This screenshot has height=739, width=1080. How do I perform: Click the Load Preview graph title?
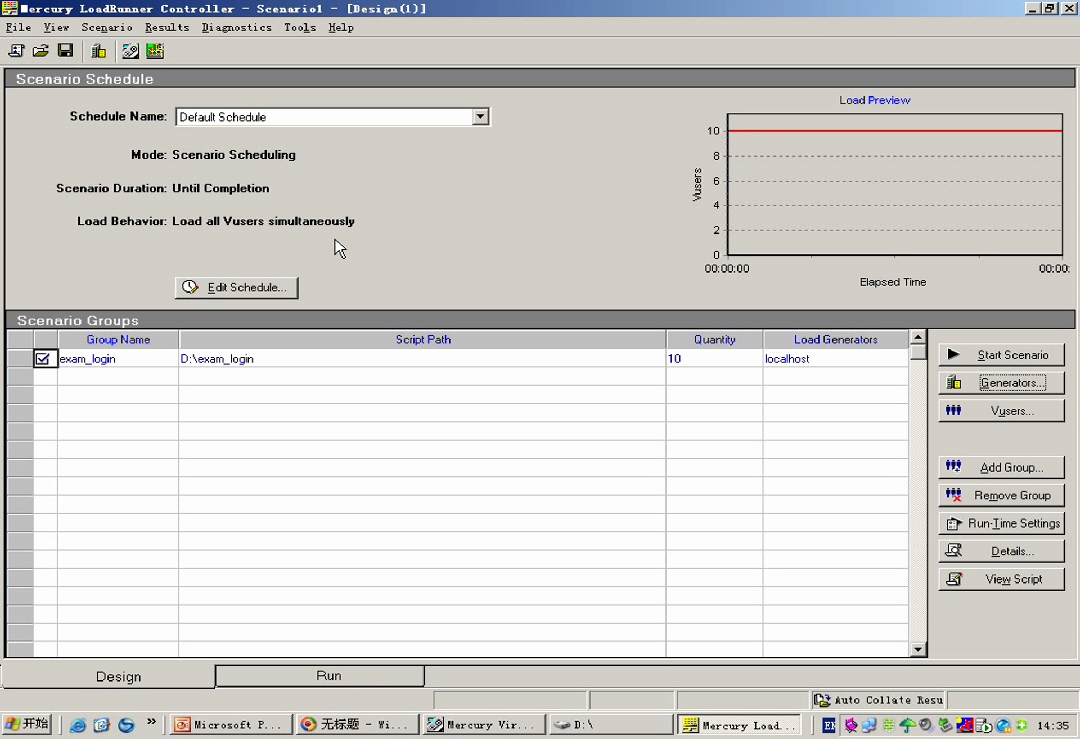click(x=875, y=100)
